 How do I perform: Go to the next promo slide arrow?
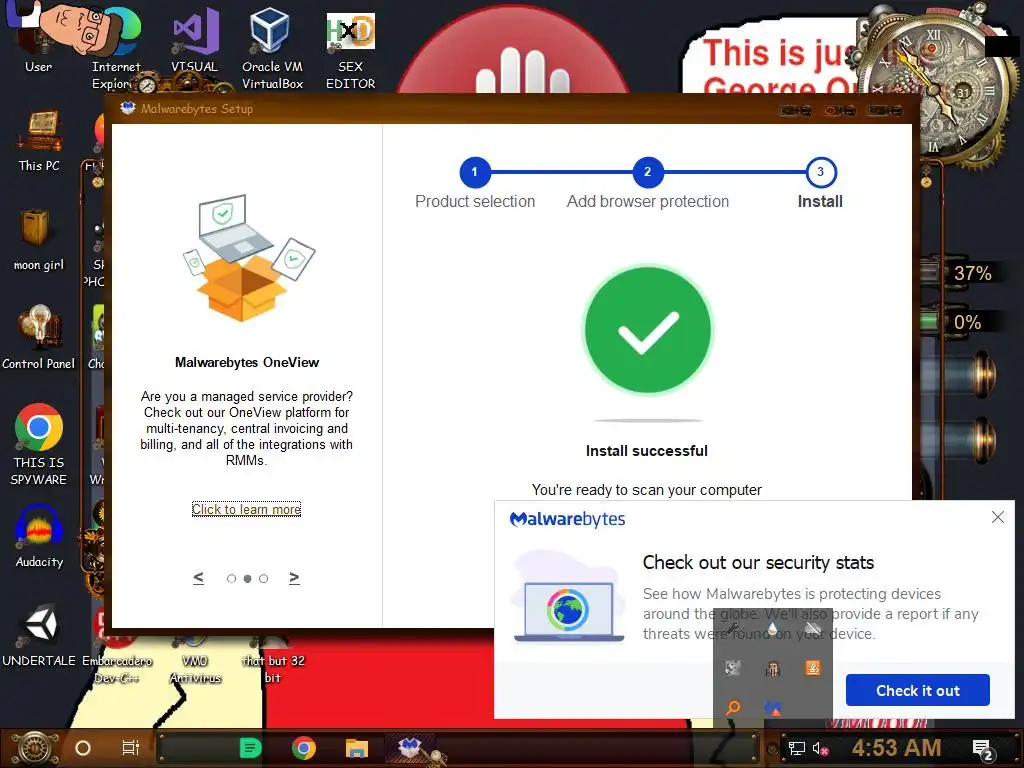[x=295, y=578]
